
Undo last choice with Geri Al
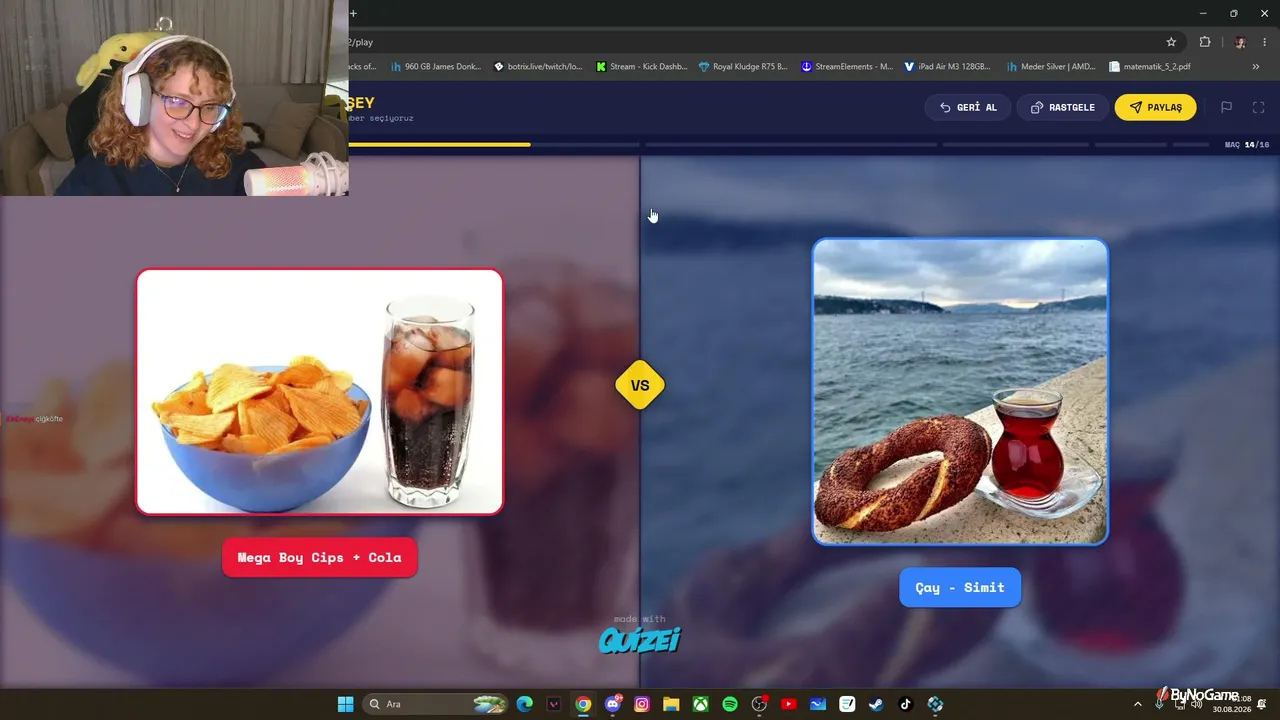tap(968, 107)
